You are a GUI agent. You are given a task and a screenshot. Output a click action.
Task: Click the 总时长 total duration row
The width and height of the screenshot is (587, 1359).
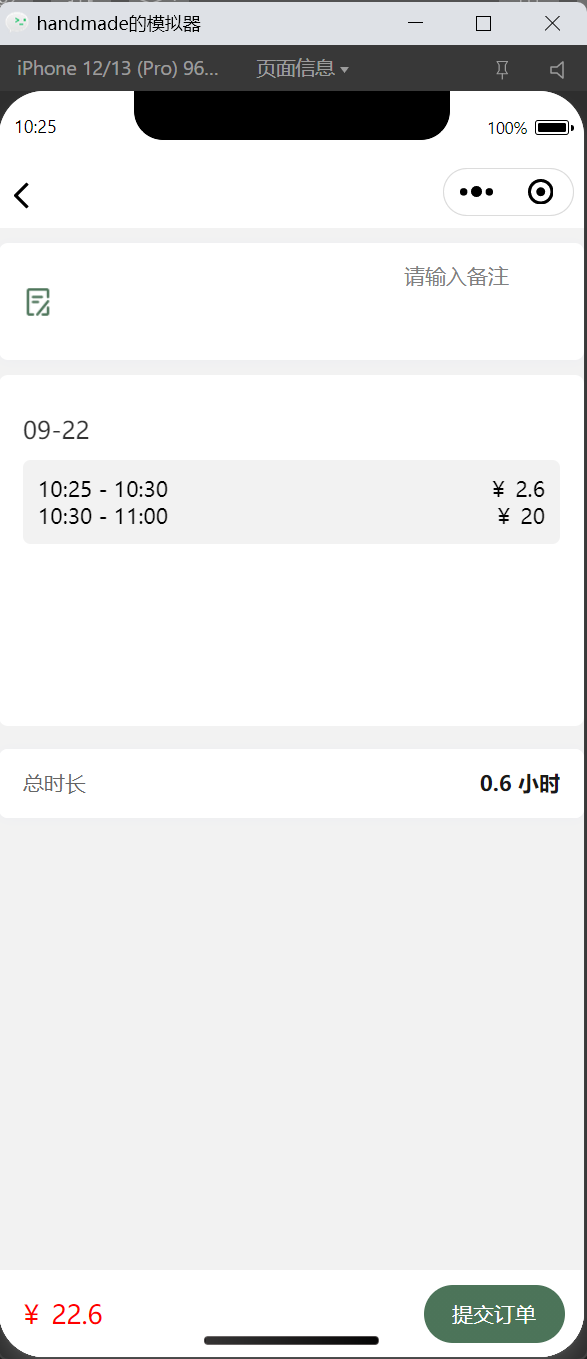291,783
